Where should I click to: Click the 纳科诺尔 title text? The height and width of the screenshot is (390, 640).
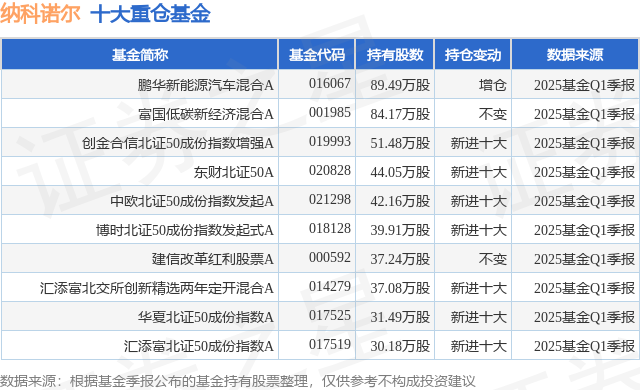[x=40, y=14]
